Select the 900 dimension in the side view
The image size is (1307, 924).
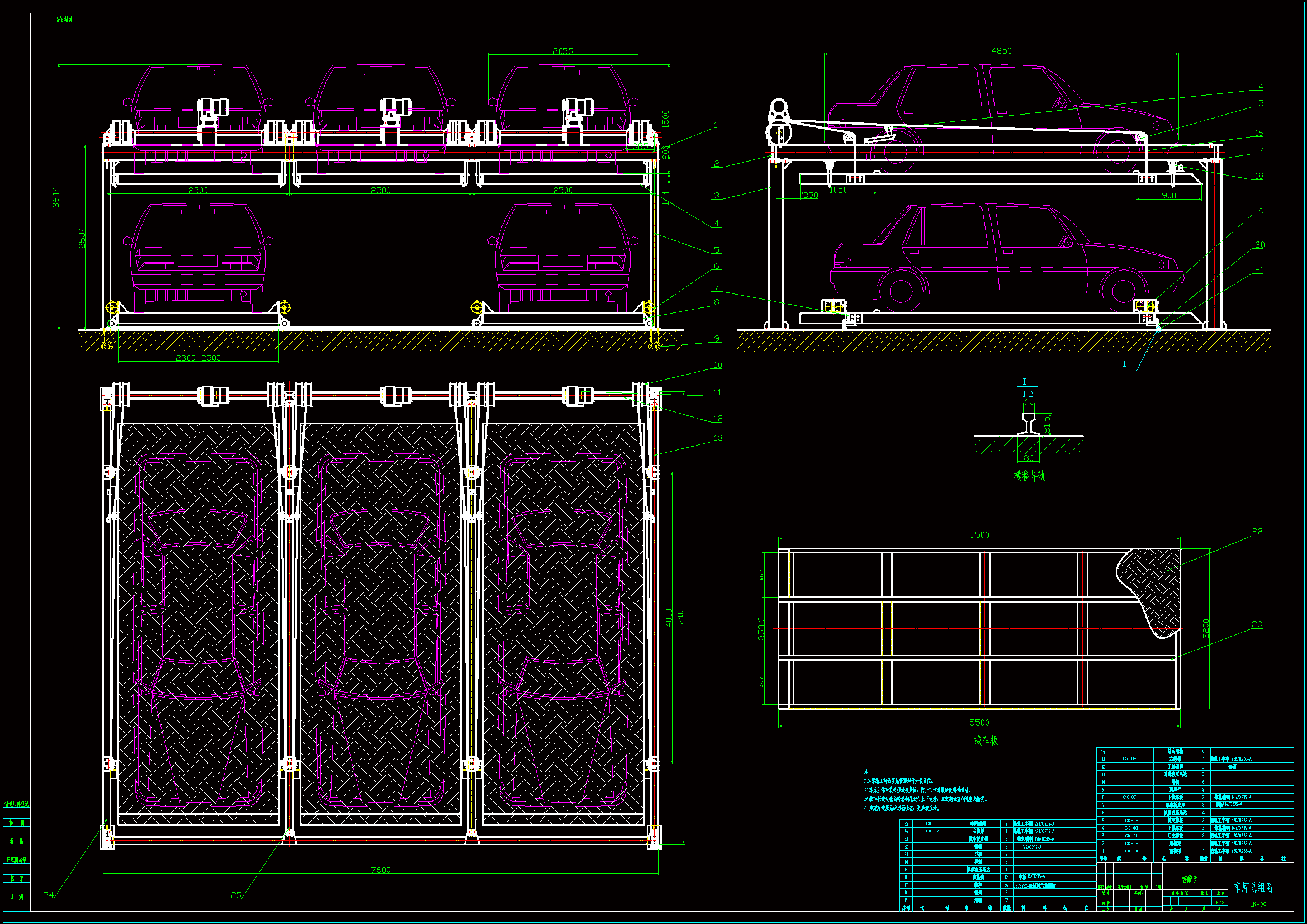click(x=1168, y=195)
